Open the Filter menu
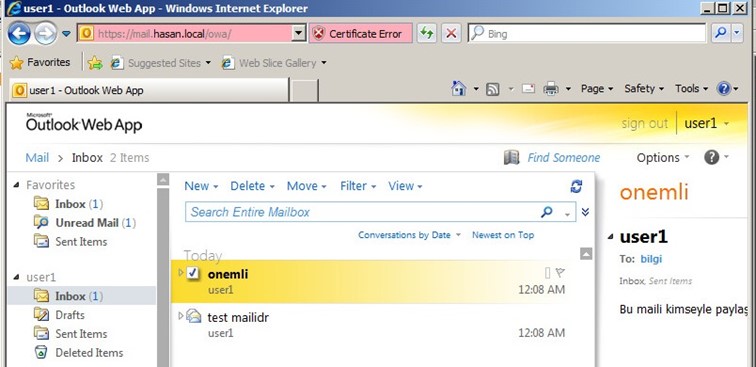 358,186
